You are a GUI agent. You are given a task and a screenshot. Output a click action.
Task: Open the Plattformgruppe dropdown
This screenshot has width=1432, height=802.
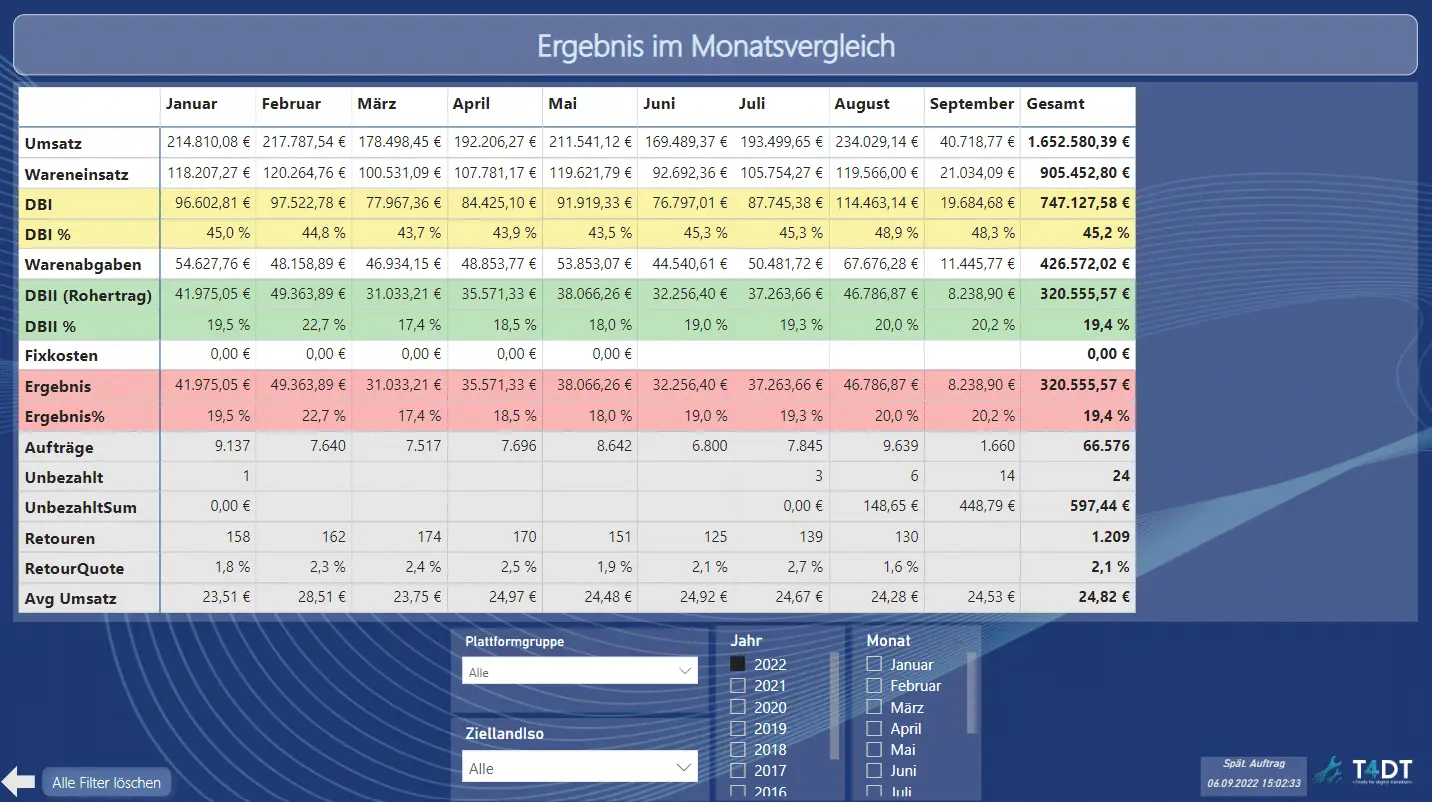click(580, 671)
